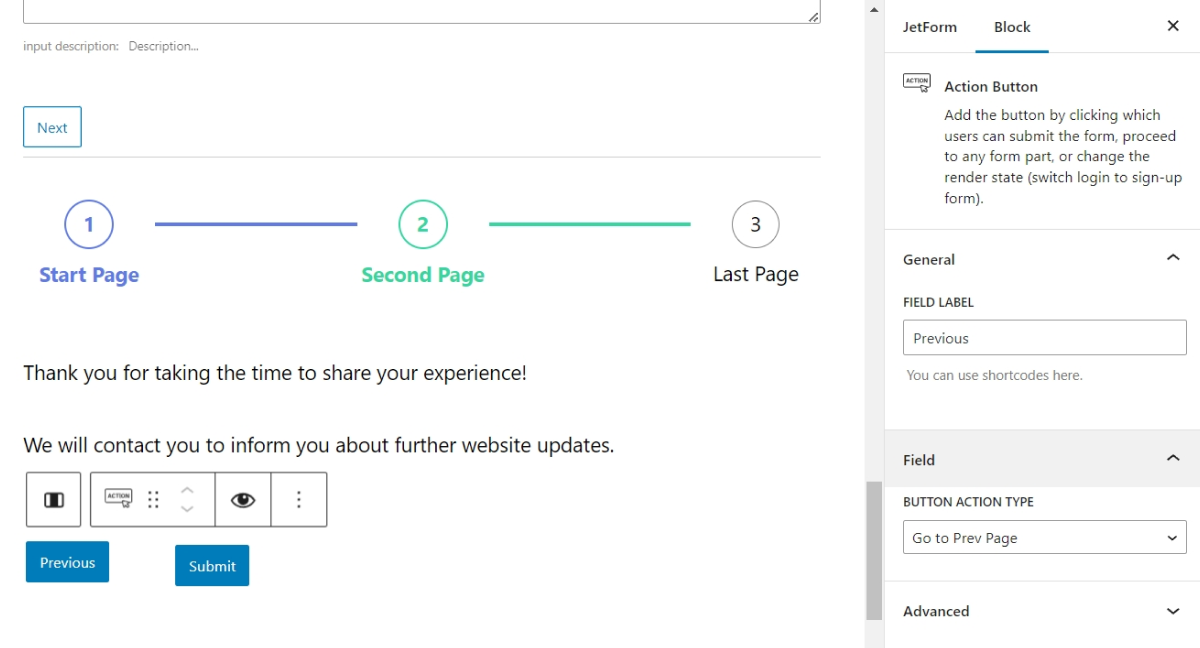The image size is (1200, 648).
Task: Collapse the Field settings section
Action: point(1173,460)
